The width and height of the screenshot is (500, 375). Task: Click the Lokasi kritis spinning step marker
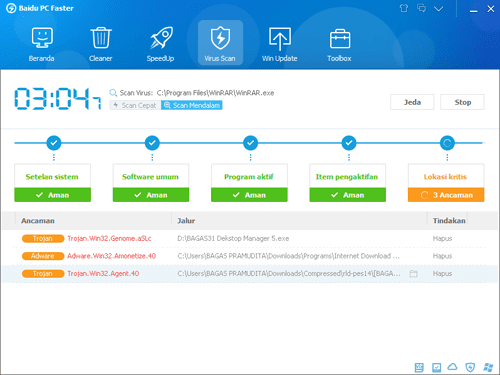[447, 143]
